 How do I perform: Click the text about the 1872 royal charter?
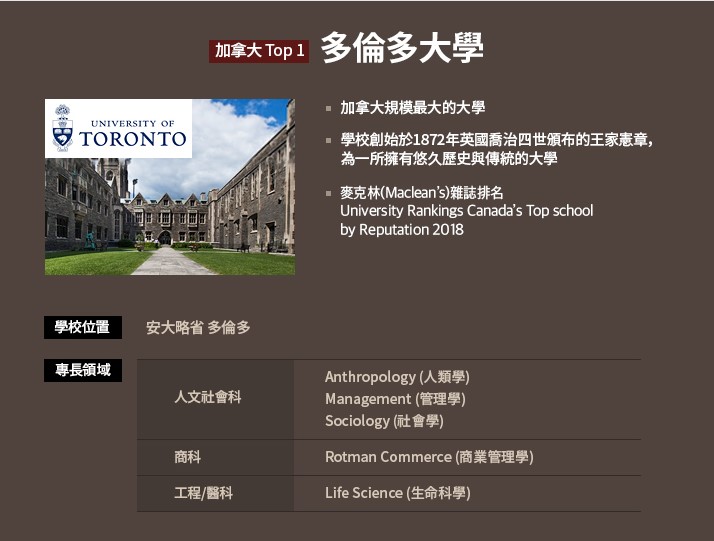[497, 140]
